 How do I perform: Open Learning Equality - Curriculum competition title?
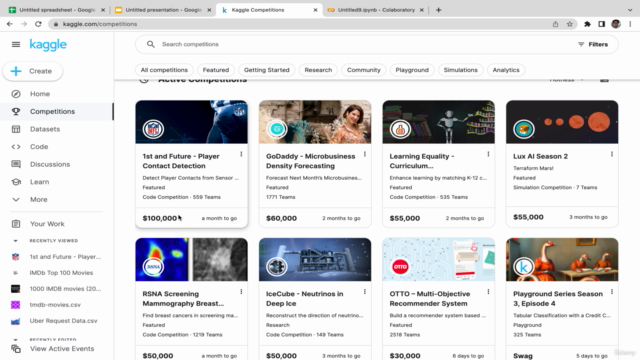(x=422, y=161)
